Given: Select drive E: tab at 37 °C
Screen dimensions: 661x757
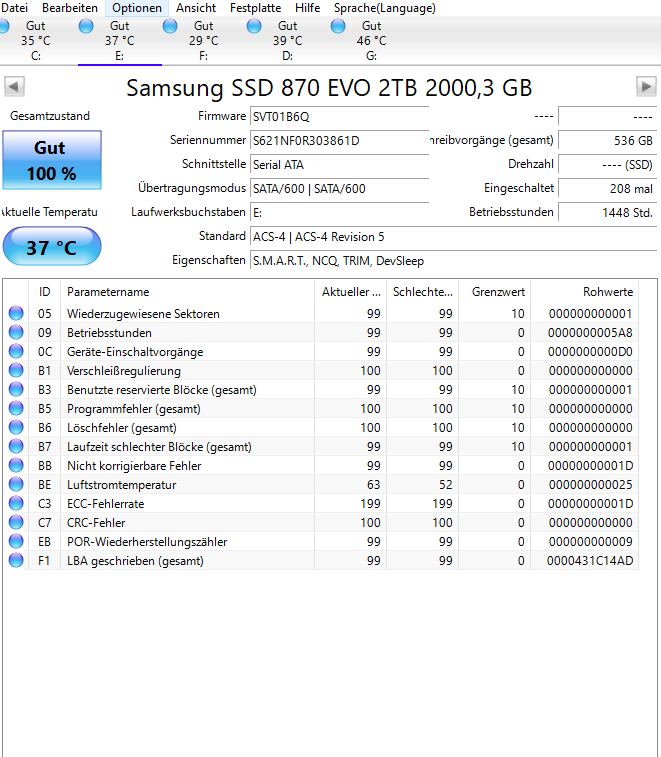Looking at the screenshot, I should click(120, 41).
